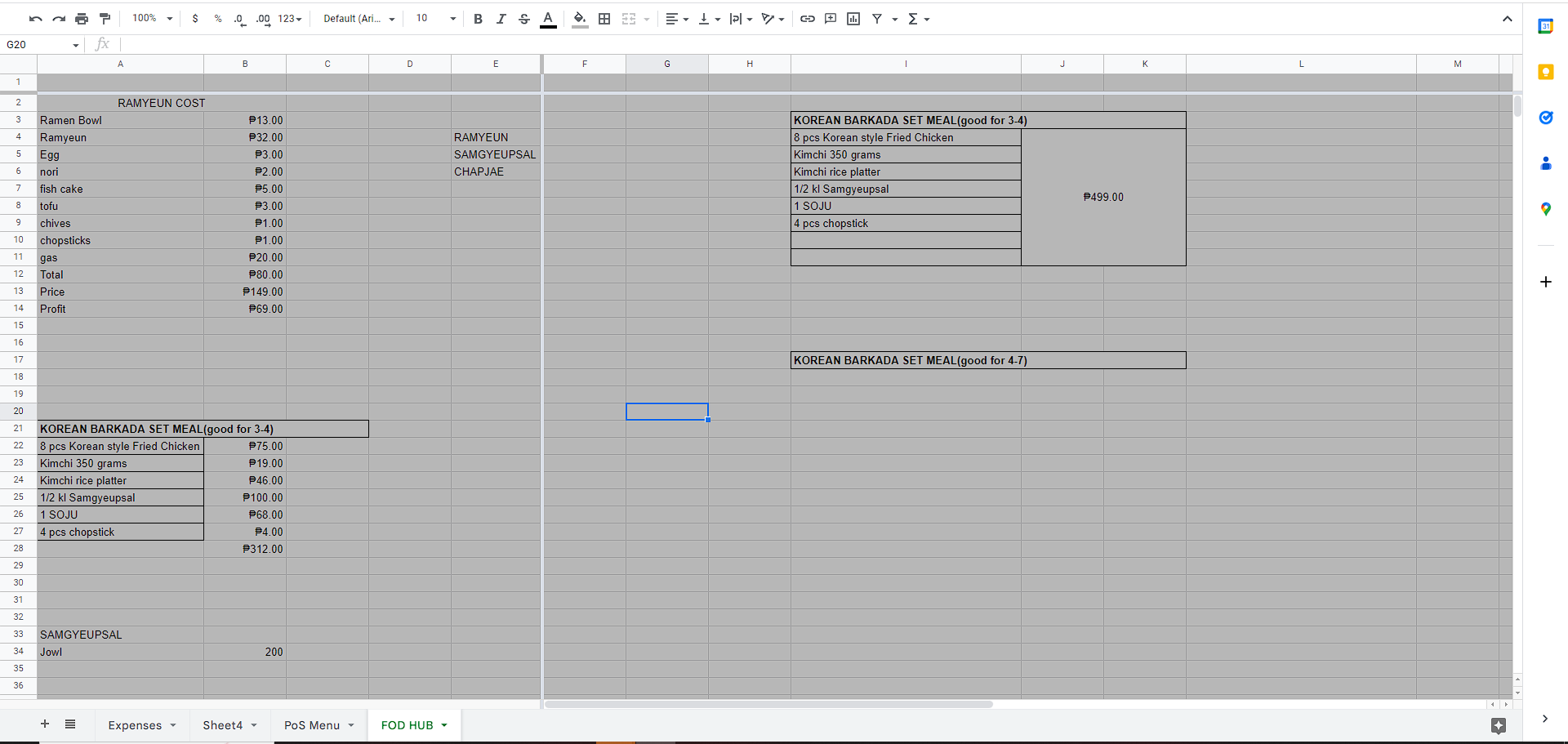The image size is (1568, 744).
Task: Show the all sheets list
Action: pyautogui.click(x=70, y=724)
